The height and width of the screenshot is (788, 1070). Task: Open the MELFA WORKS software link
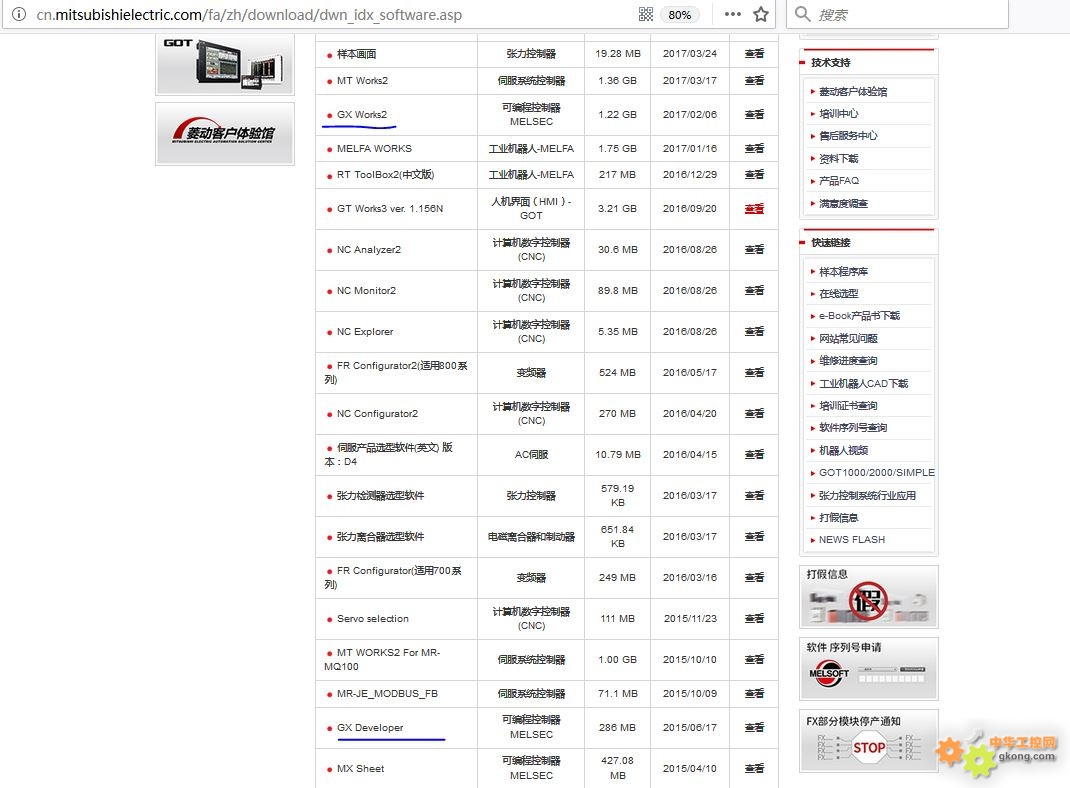pos(374,149)
